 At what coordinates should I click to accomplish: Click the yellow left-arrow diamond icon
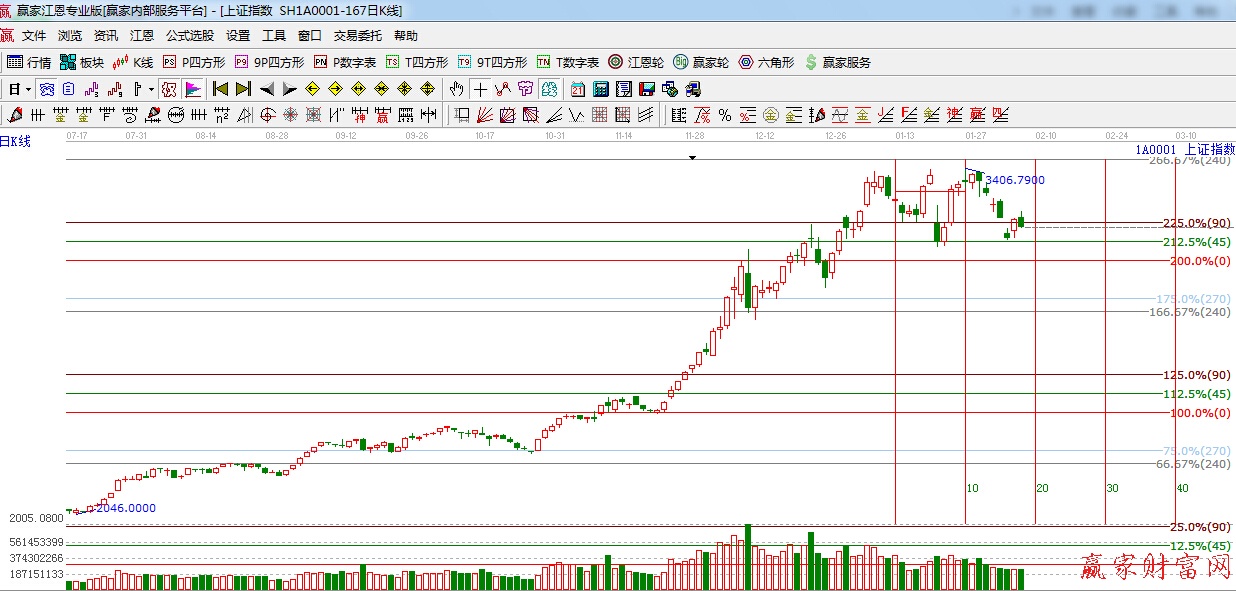[x=312, y=89]
